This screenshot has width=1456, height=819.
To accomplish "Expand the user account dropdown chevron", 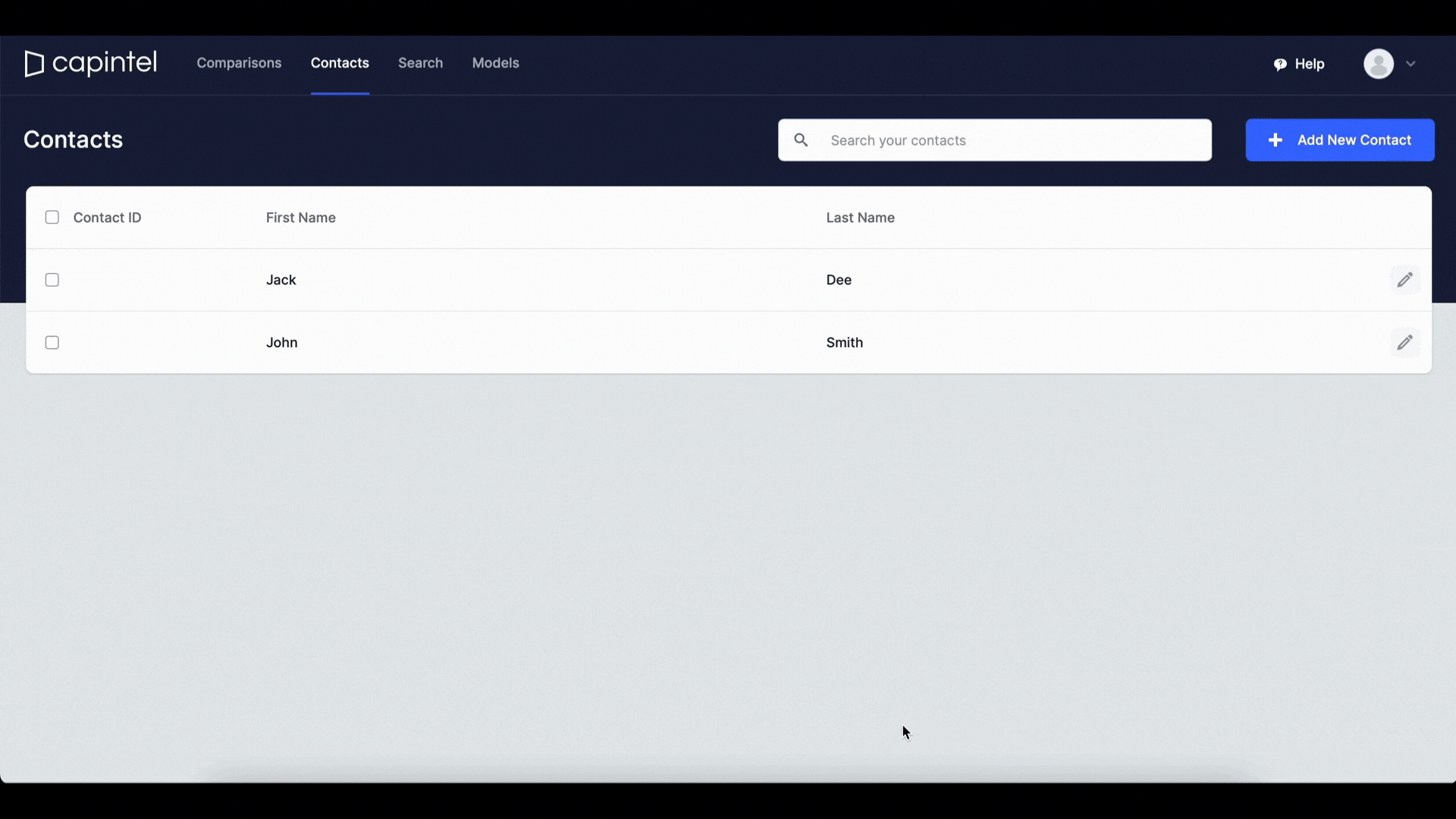I will [x=1410, y=64].
